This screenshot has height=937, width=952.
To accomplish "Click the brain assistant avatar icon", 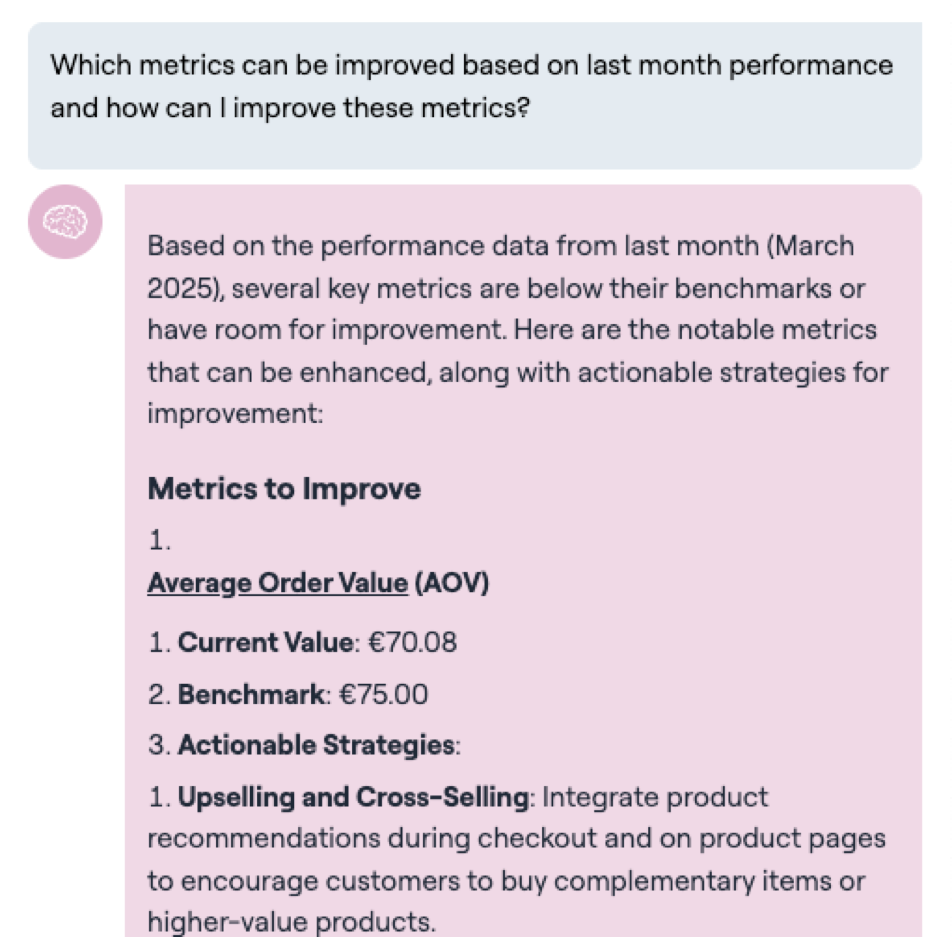I will [x=65, y=221].
